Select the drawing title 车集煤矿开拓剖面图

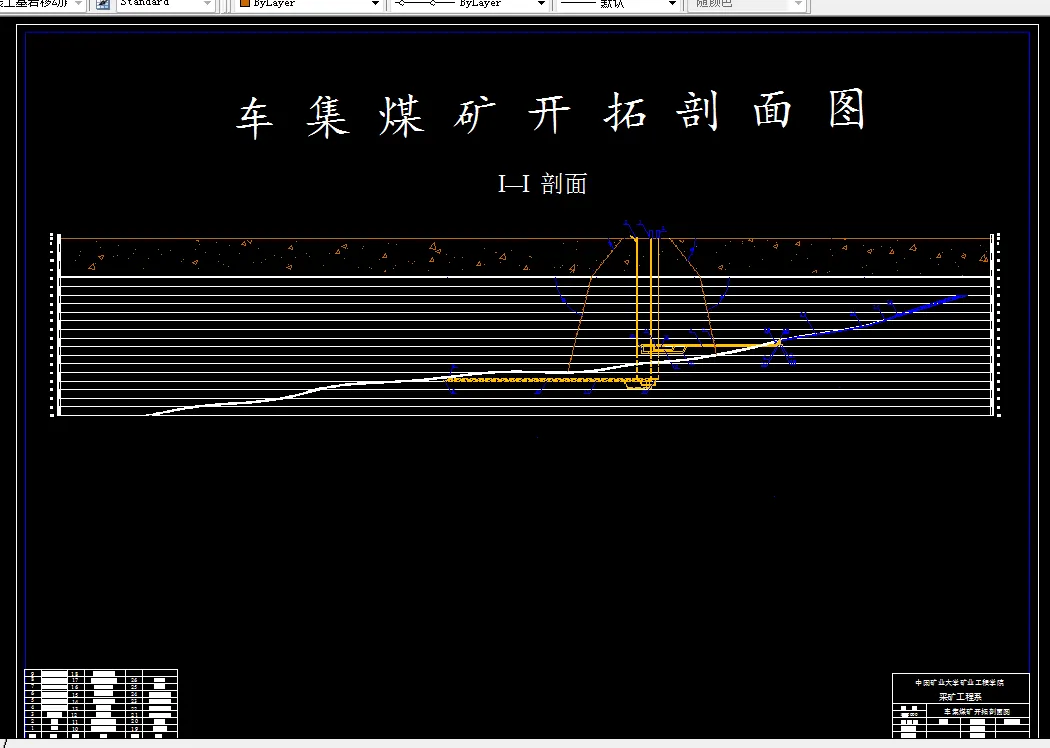pos(551,115)
